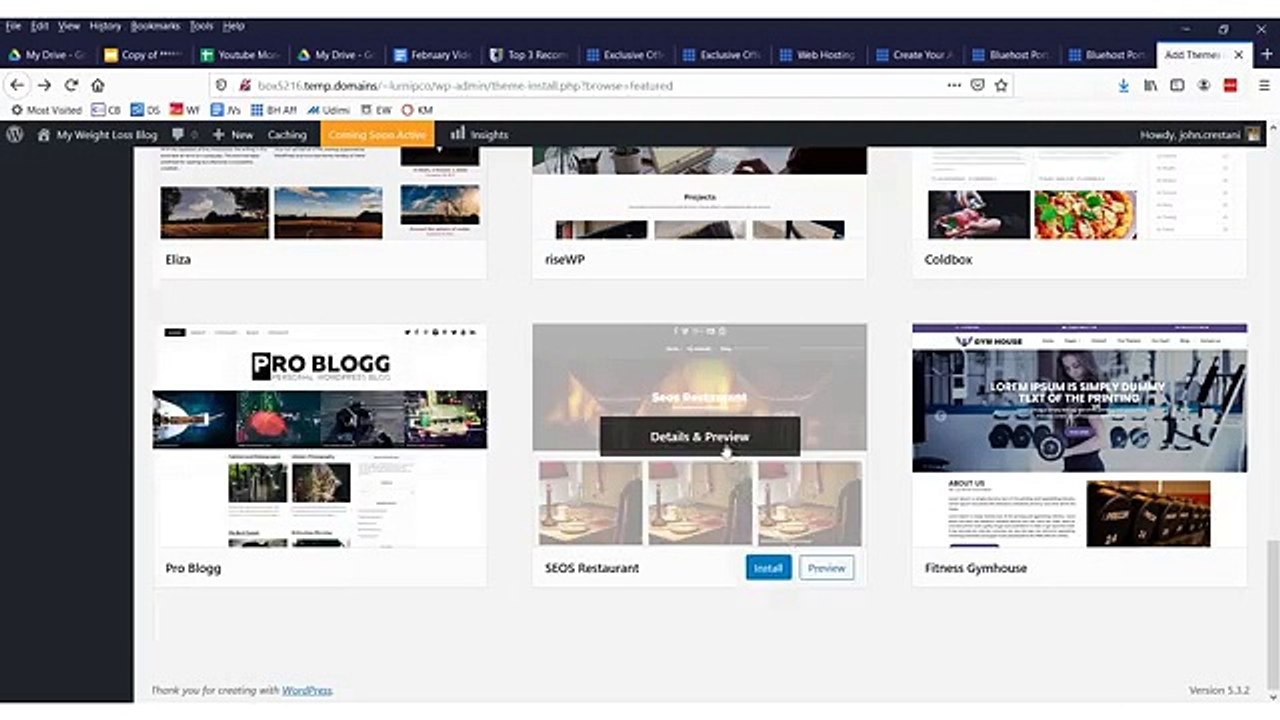Switch to the Copy of tab
The height and width of the screenshot is (720, 1280).
(x=145, y=55)
